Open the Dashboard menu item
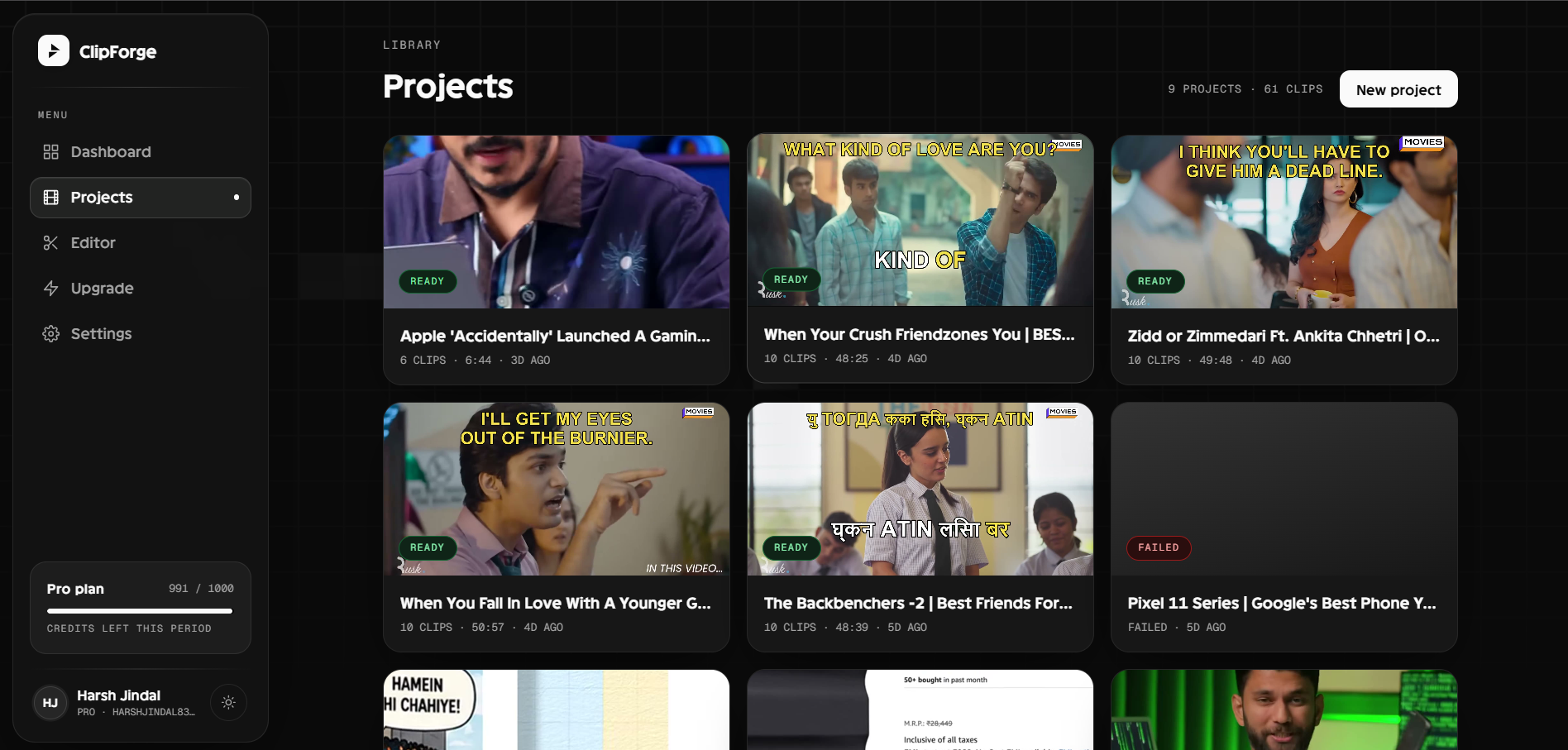Image resolution: width=1568 pixels, height=750 pixels. (141, 152)
